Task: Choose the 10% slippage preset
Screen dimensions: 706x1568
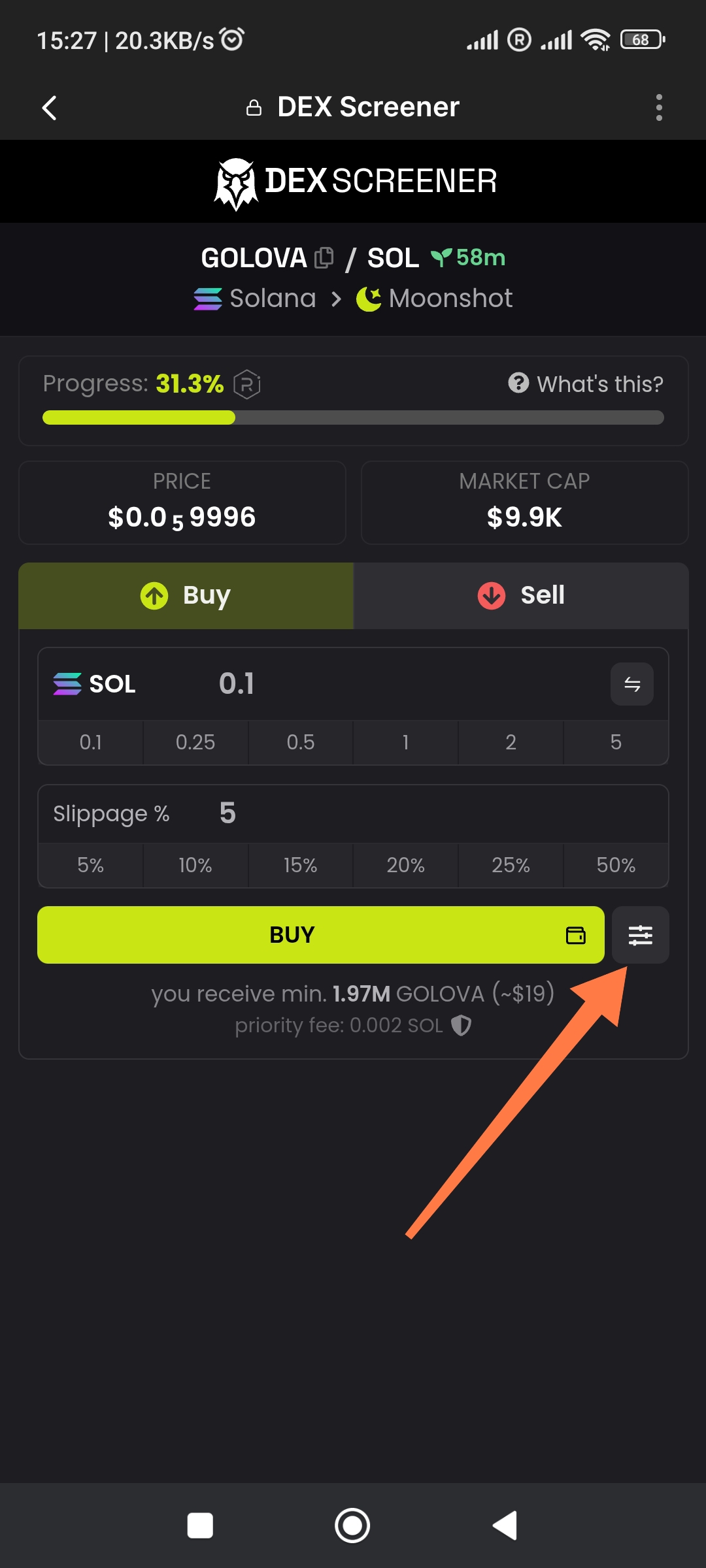Action: click(195, 865)
